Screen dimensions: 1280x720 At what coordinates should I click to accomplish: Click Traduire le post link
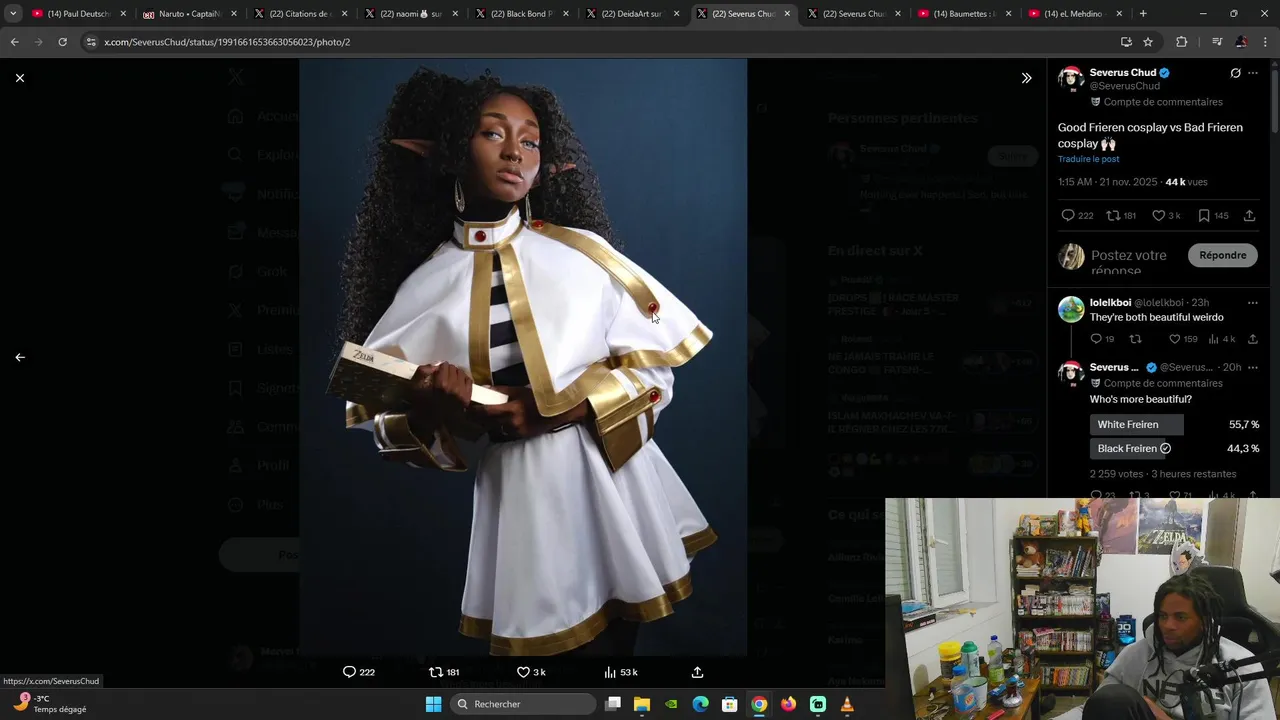1088,159
